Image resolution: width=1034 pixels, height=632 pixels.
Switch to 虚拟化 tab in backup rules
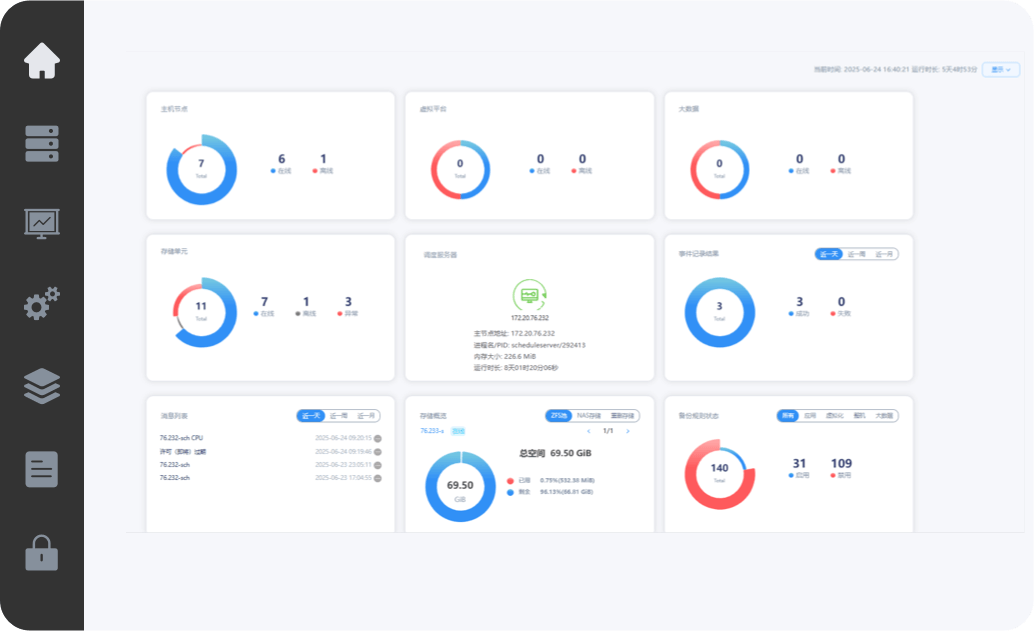pos(834,415)
